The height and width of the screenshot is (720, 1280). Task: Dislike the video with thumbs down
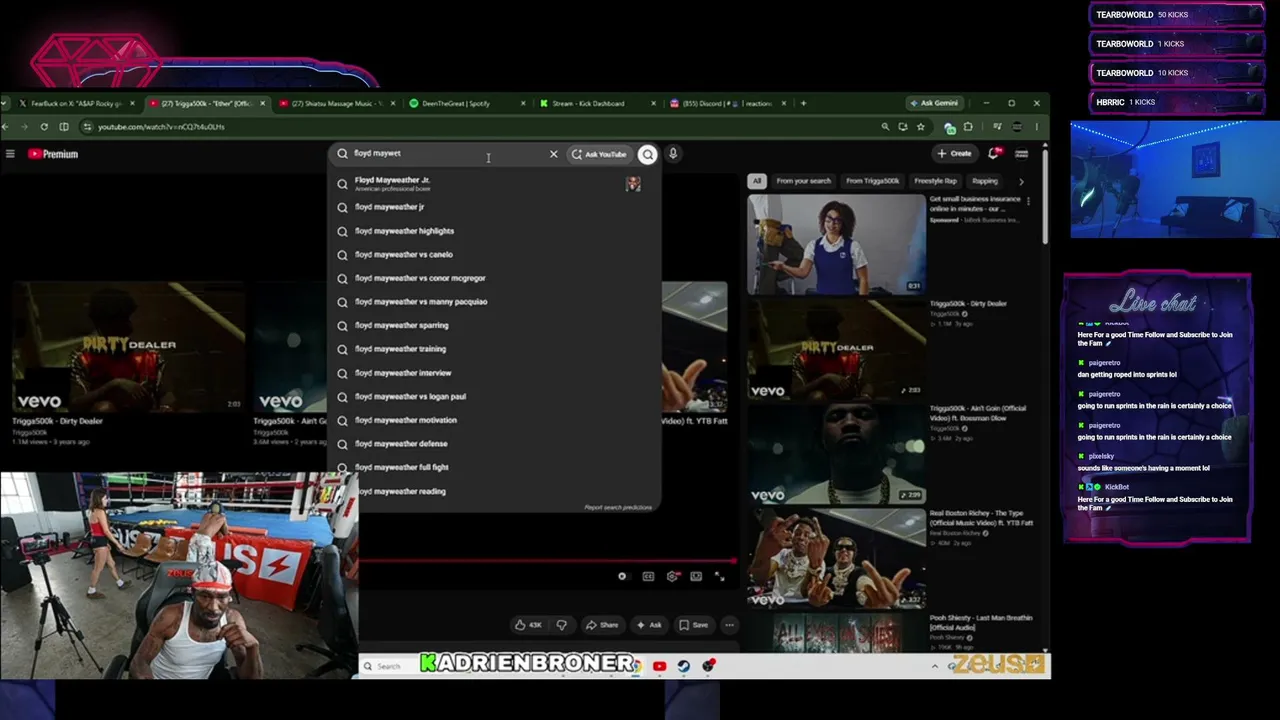coord(561,625)
